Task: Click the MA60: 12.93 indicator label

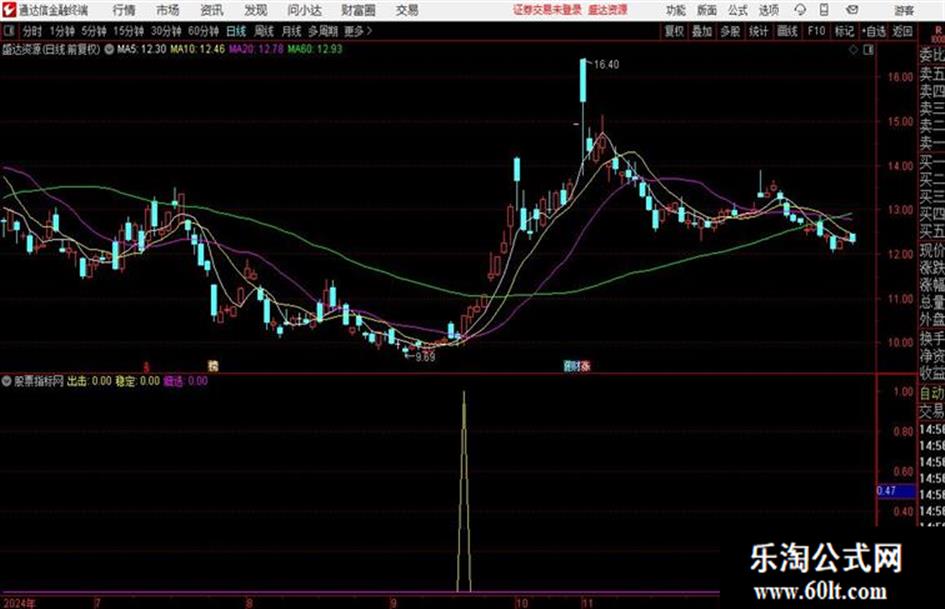Action: [x=315, y=49]
